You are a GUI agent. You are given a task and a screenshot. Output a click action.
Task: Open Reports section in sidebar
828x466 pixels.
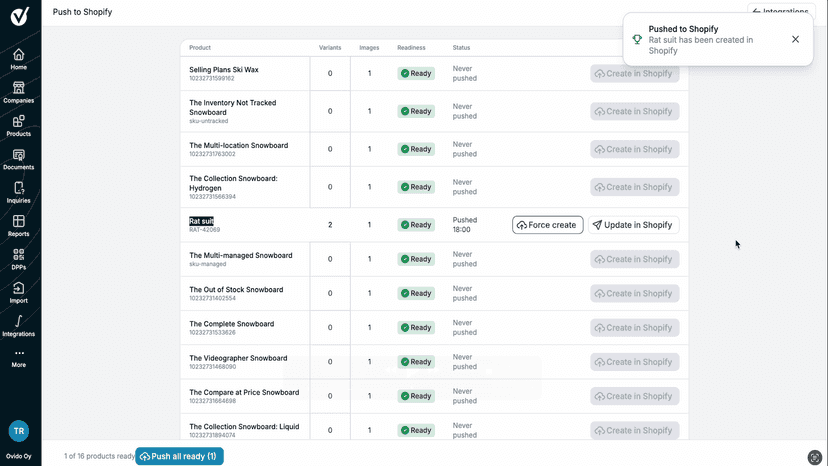[x=18, y=226]
